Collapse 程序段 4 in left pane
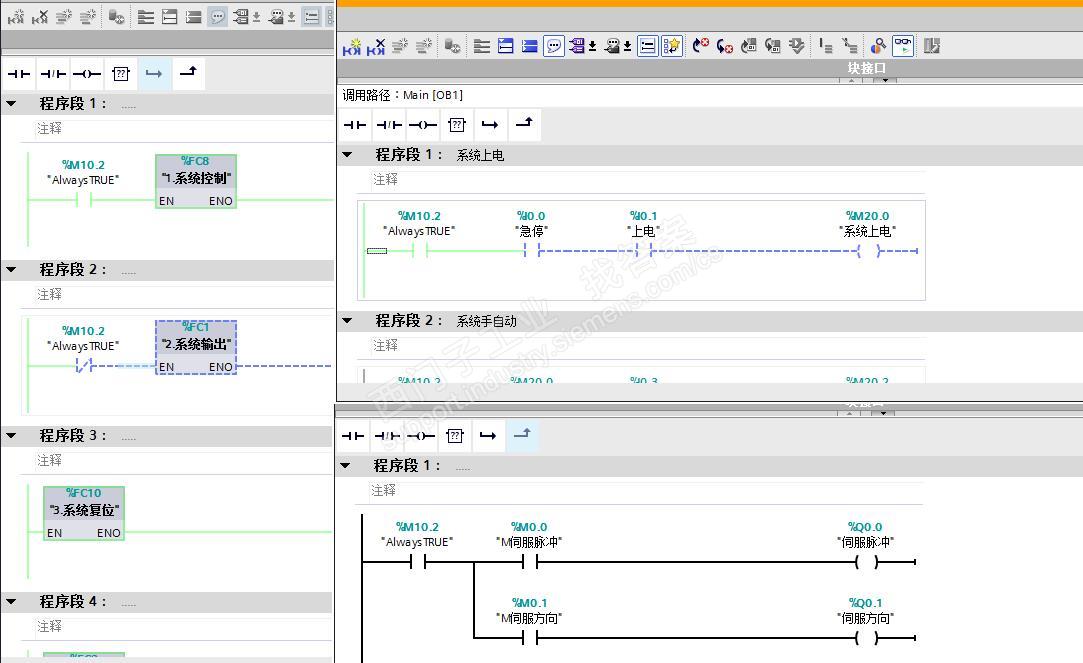Screen dimensions: 1083x663 [x=12, y=602]
